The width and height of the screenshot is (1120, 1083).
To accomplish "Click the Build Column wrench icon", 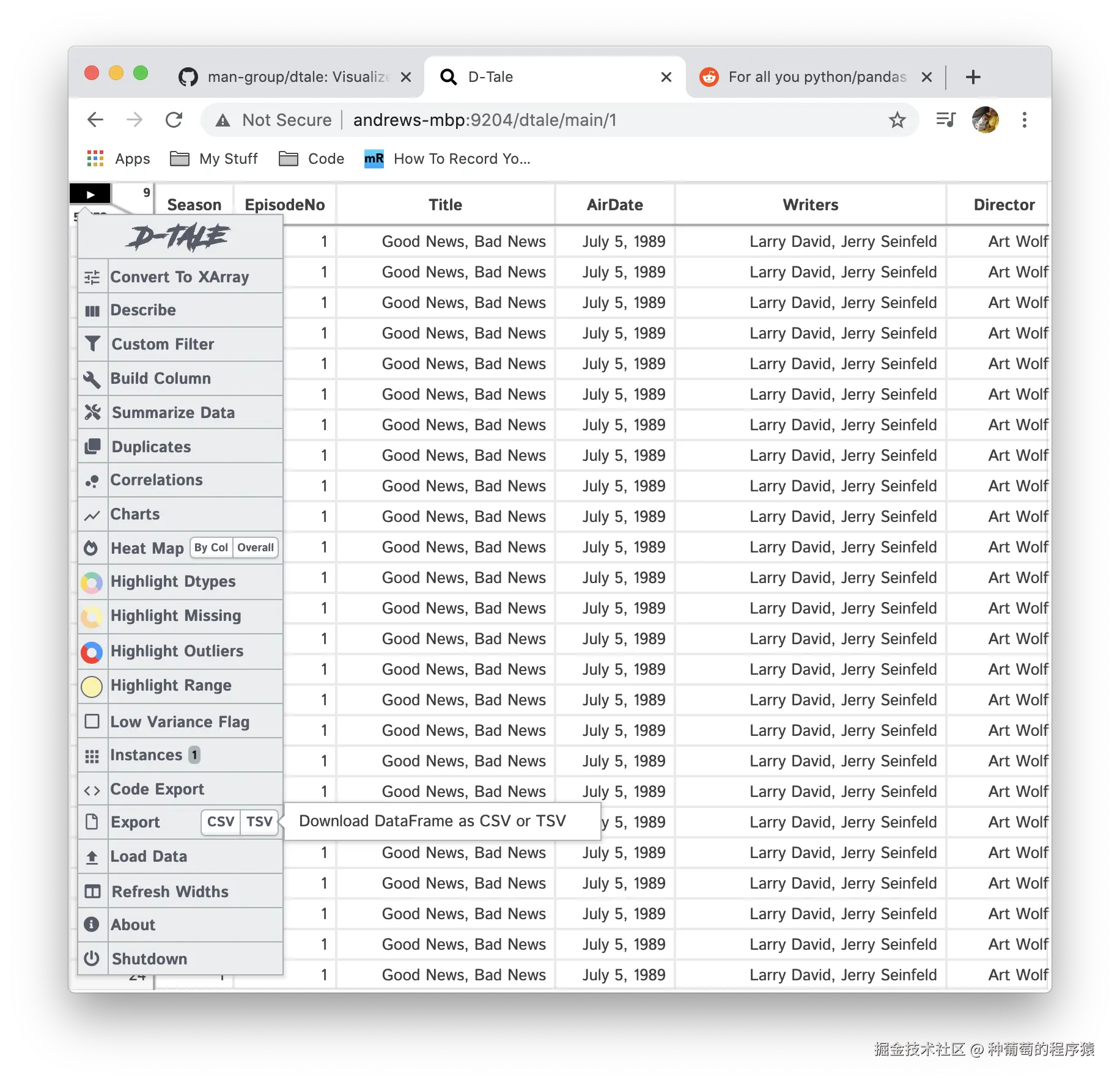I will click(x=92, y=379).
